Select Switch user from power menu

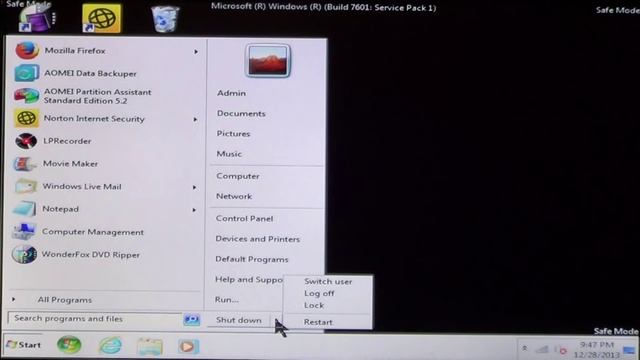[x=328, y=282]
